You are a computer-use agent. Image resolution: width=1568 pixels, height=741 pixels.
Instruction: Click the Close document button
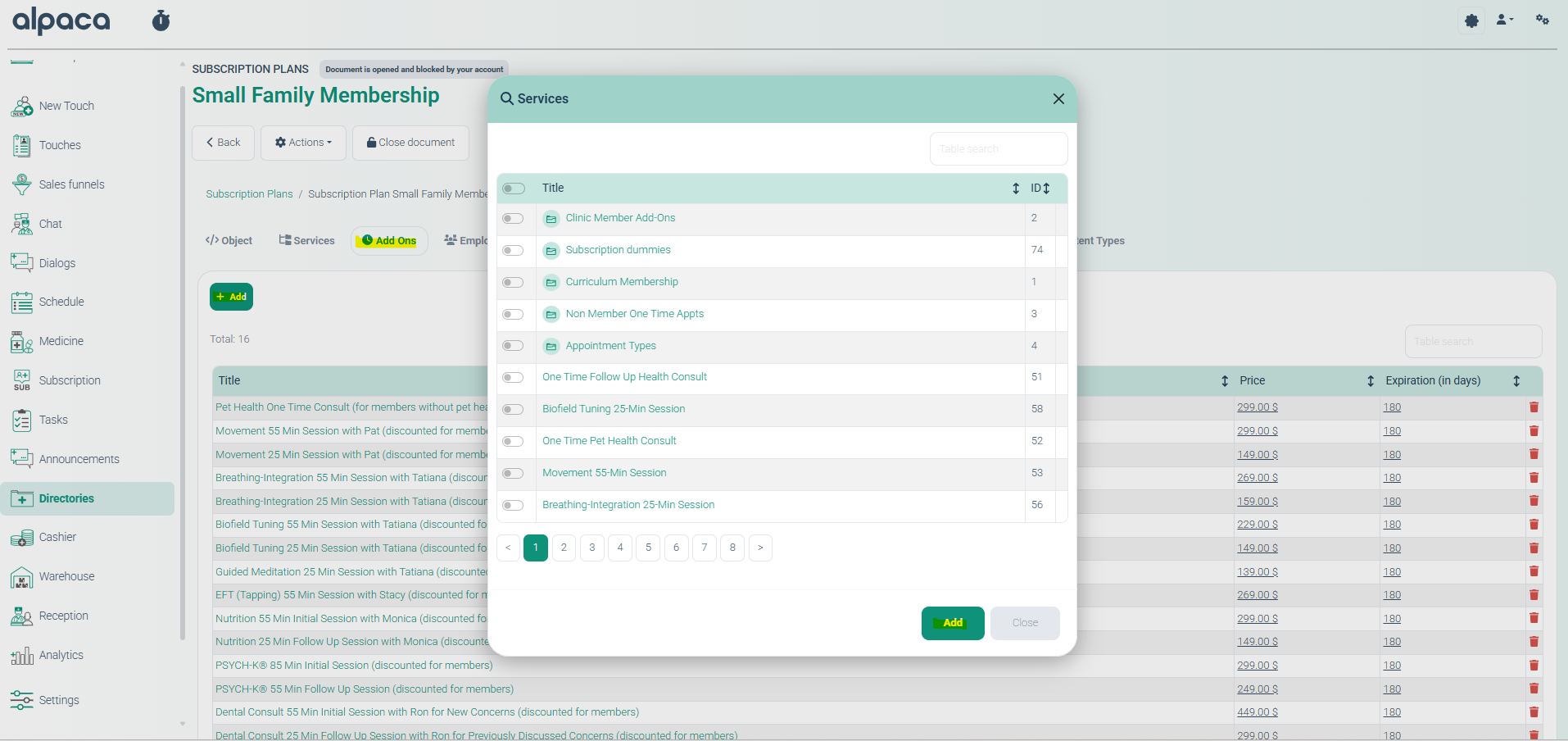point(410,143)
